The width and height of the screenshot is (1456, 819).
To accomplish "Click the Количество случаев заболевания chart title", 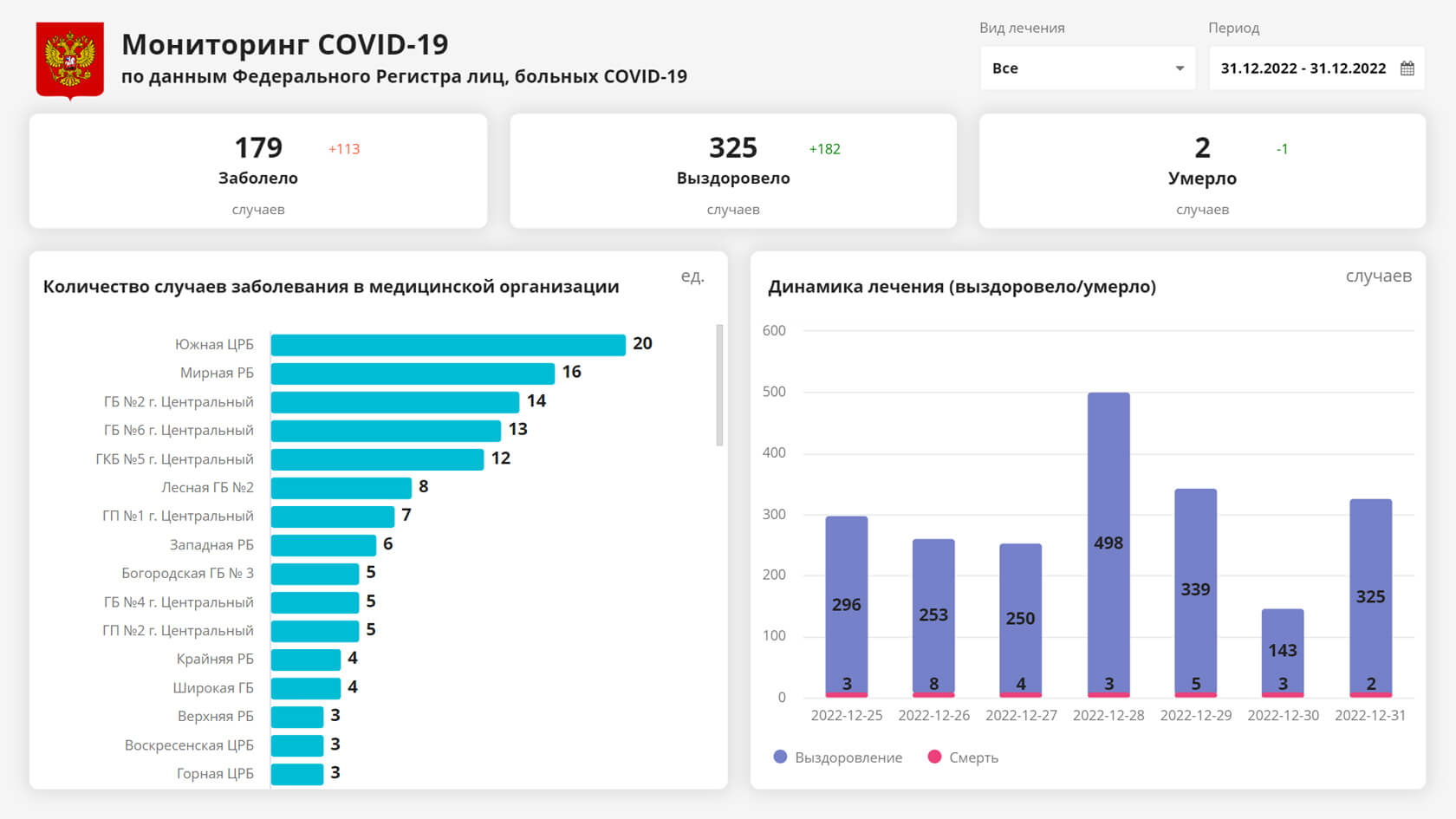I will pyautogui.click(x=331, y=287).
